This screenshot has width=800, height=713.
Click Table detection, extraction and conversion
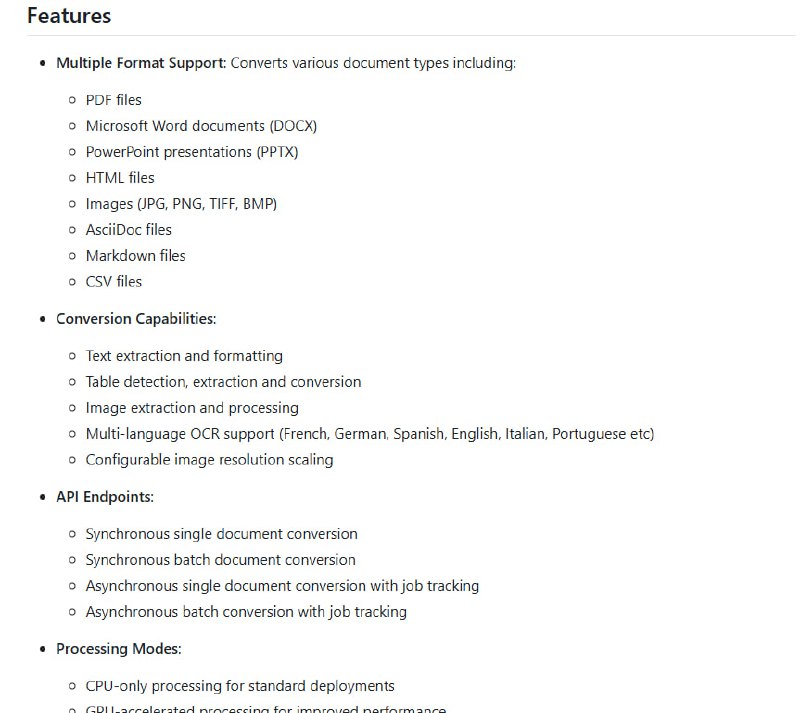click(223, 382)
